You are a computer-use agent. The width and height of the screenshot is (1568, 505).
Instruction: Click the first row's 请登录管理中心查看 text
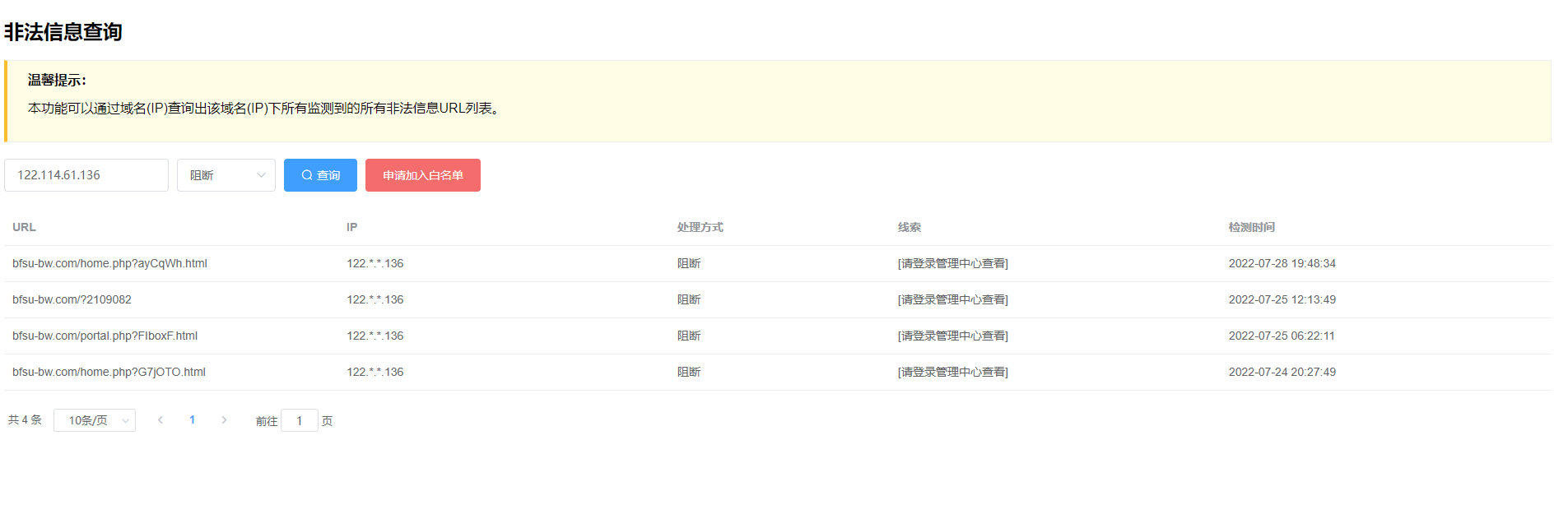[x=952, y=264]
